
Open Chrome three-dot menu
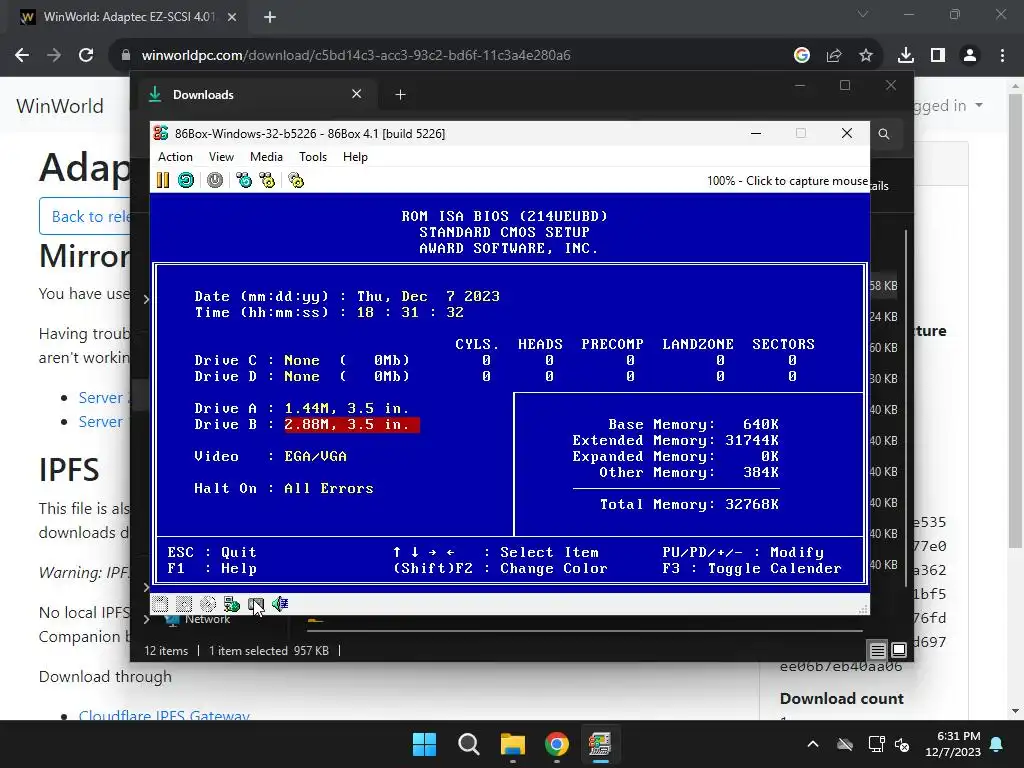pyautogui.click(x=1002, y=56)
